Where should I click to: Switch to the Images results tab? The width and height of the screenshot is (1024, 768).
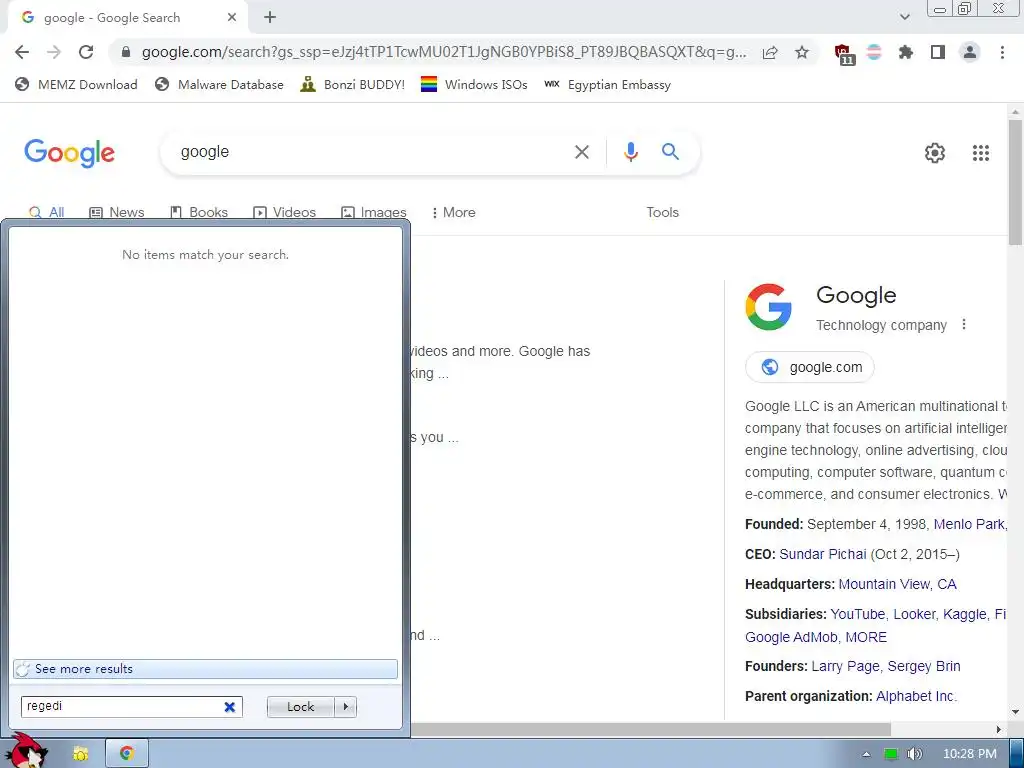coord(374,212)
